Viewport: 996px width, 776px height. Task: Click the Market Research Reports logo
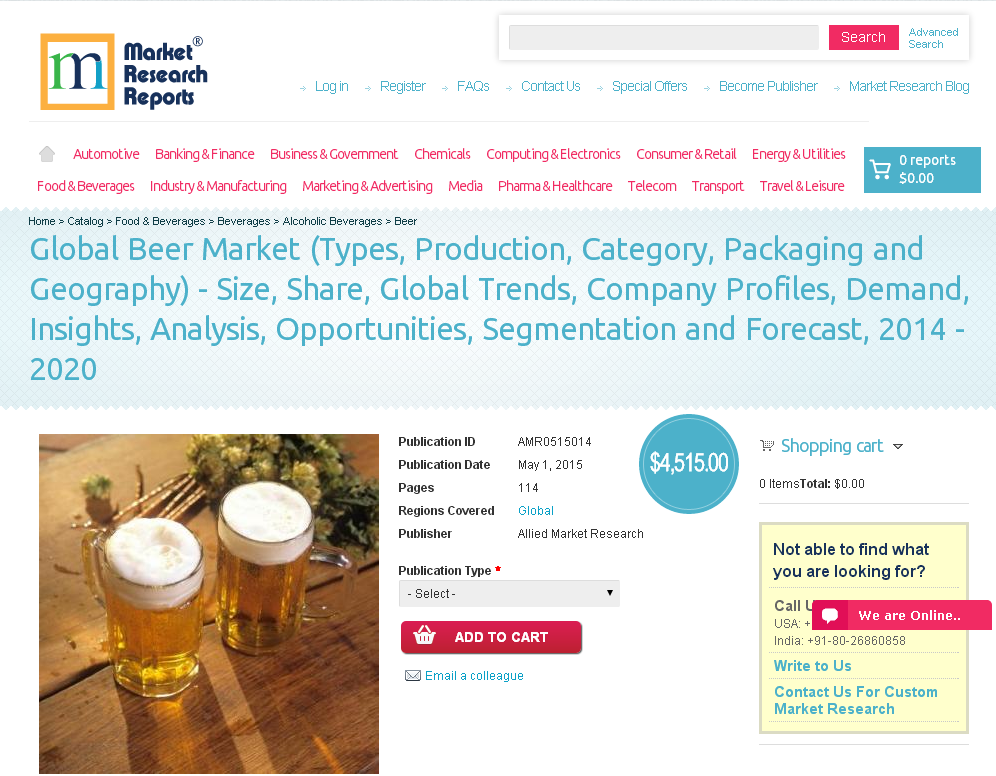click(x=122, y=71)
